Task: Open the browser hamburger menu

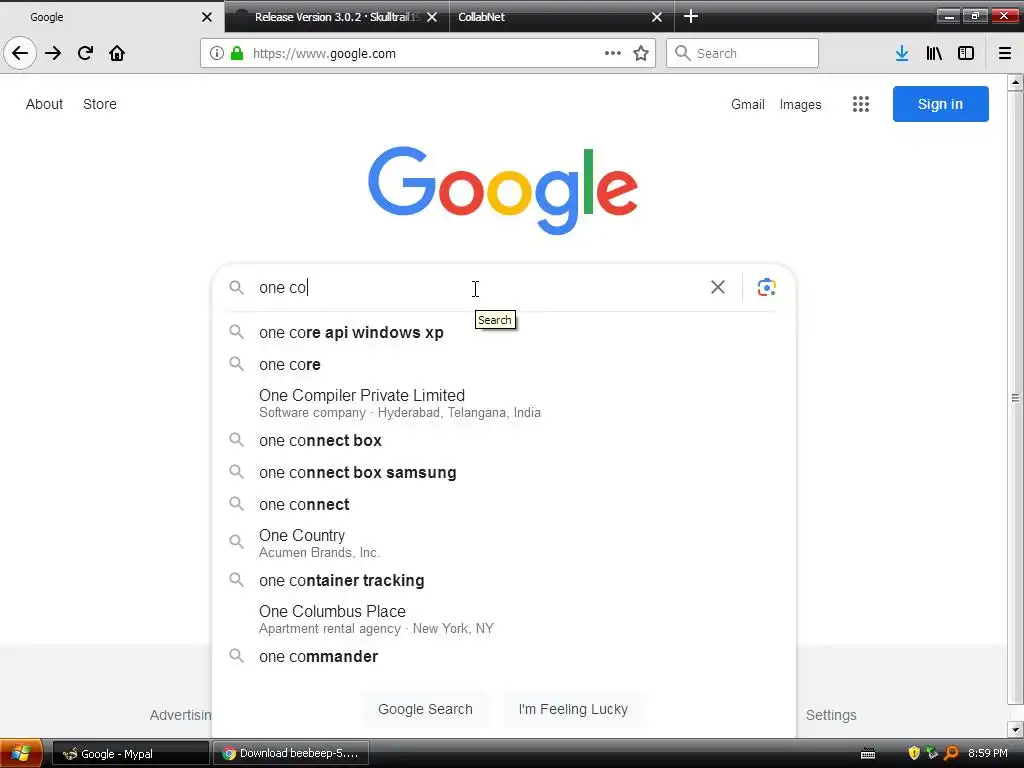Action: [1004, 54]
